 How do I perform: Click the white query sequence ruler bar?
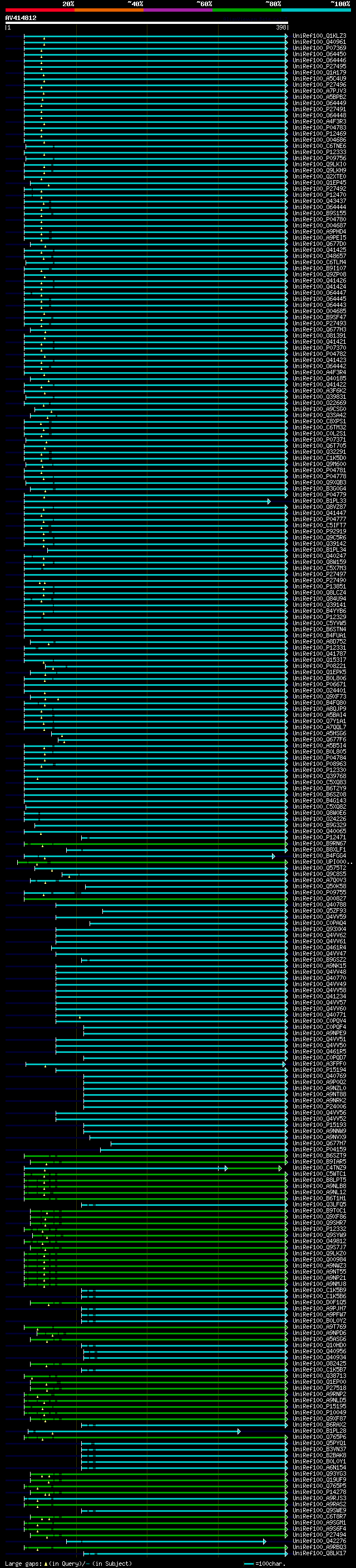click(147, 23)
